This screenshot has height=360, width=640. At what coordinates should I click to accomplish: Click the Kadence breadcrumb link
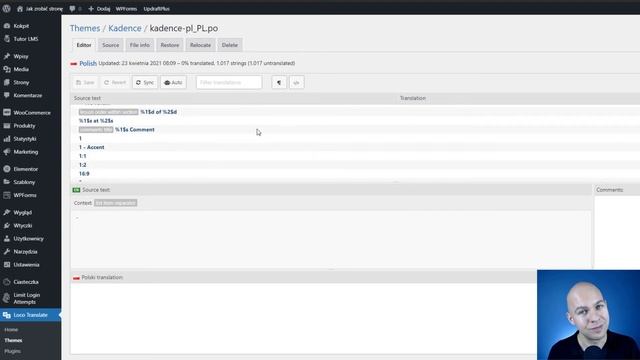coord(125,28)
